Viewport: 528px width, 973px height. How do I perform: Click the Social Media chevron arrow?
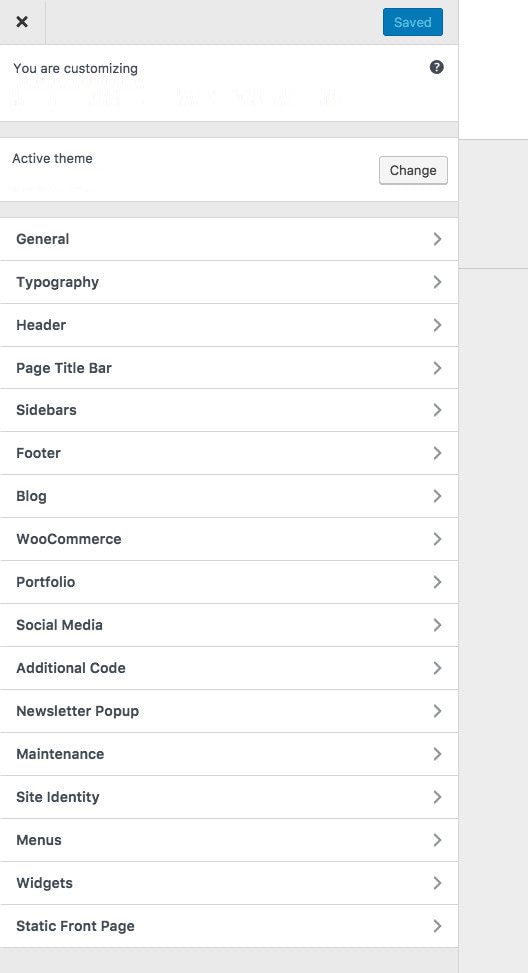[437, 625]
